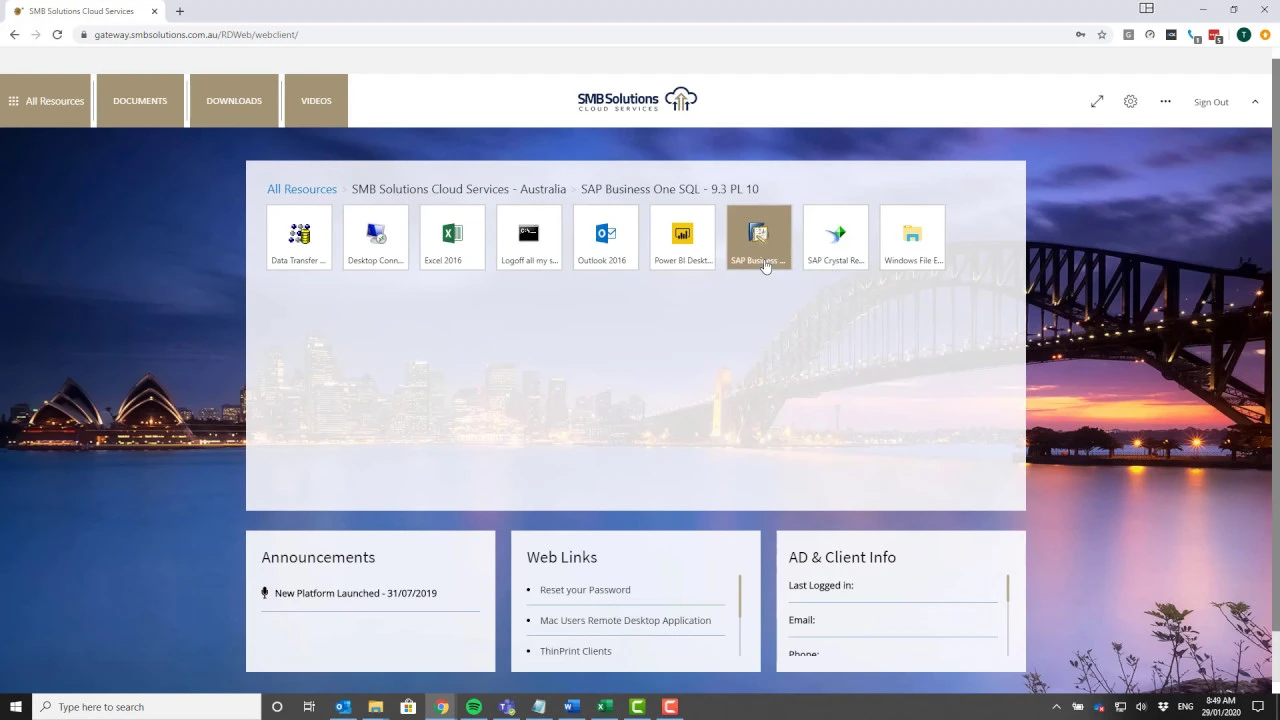Click the full screen expand arrows icon

tap(1097, 101)
